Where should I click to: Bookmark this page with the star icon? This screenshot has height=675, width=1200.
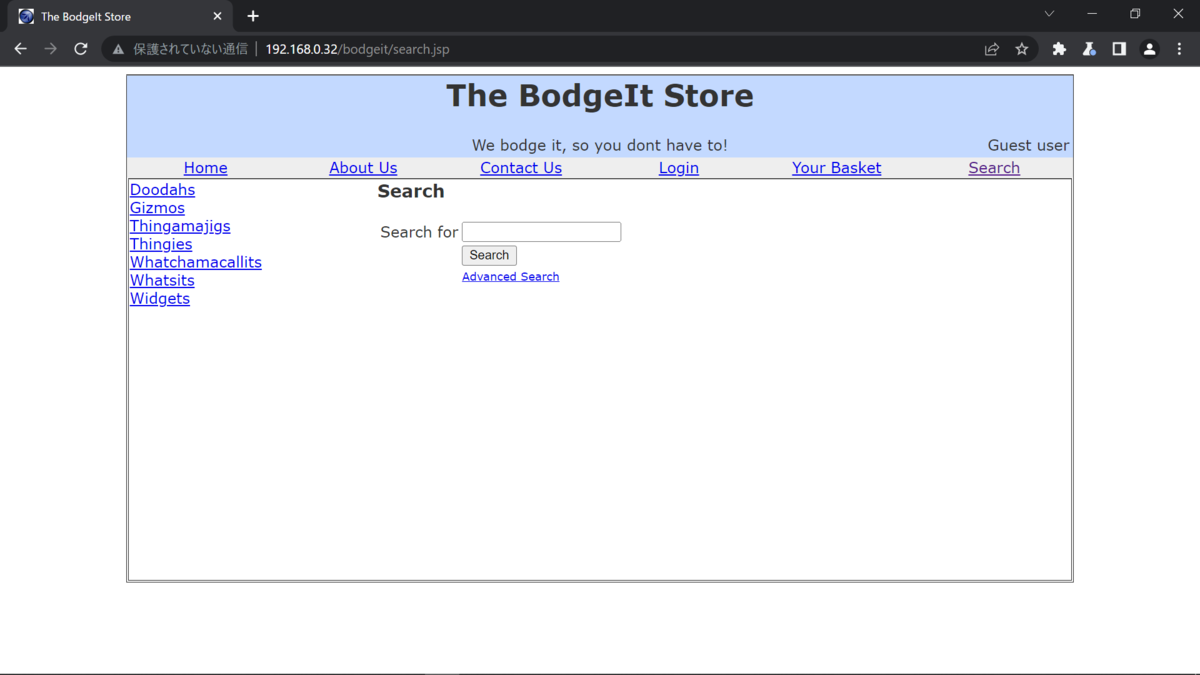click(1021, 49)
